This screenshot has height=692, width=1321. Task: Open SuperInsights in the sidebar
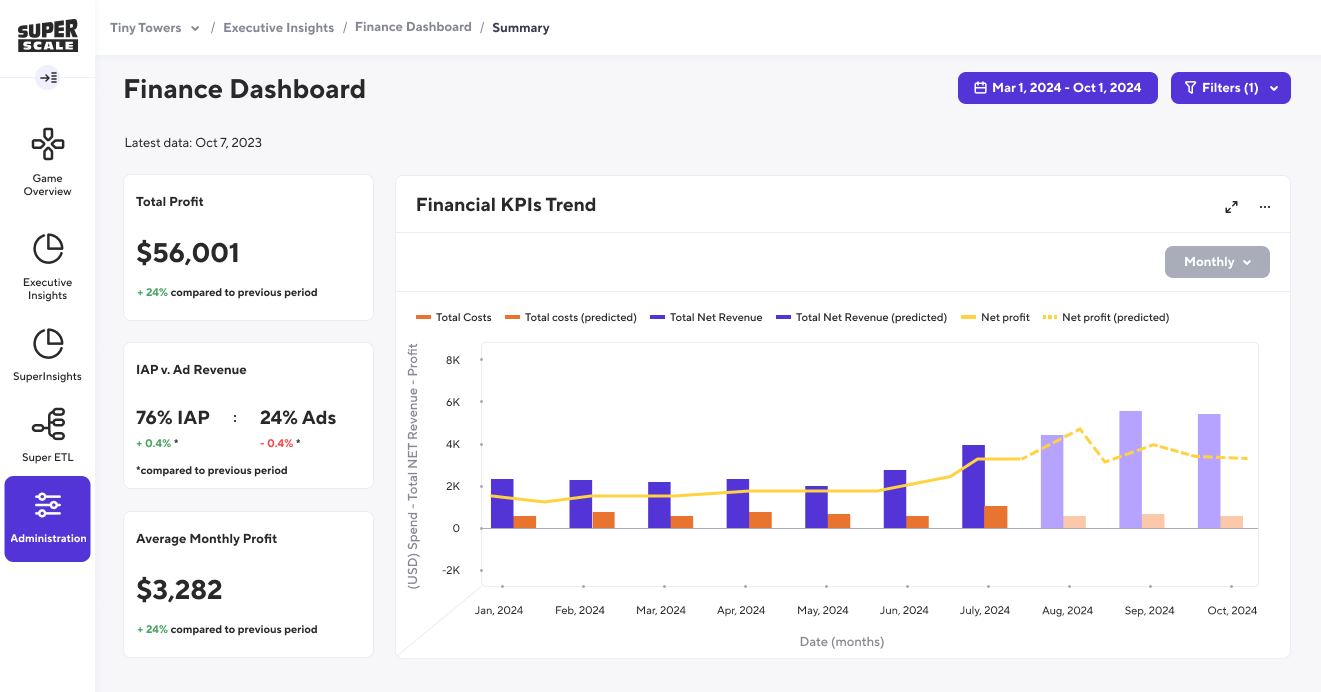coord(47,355)
